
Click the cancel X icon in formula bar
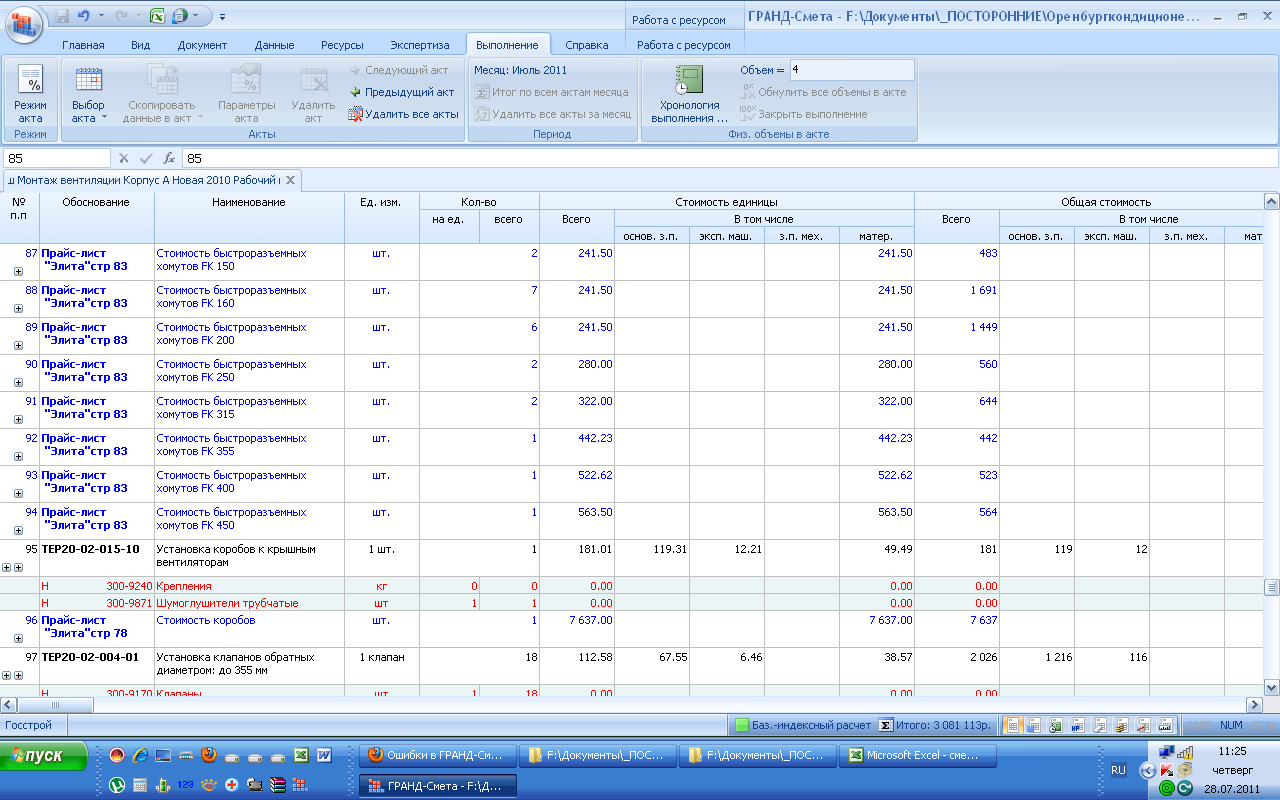124,158
